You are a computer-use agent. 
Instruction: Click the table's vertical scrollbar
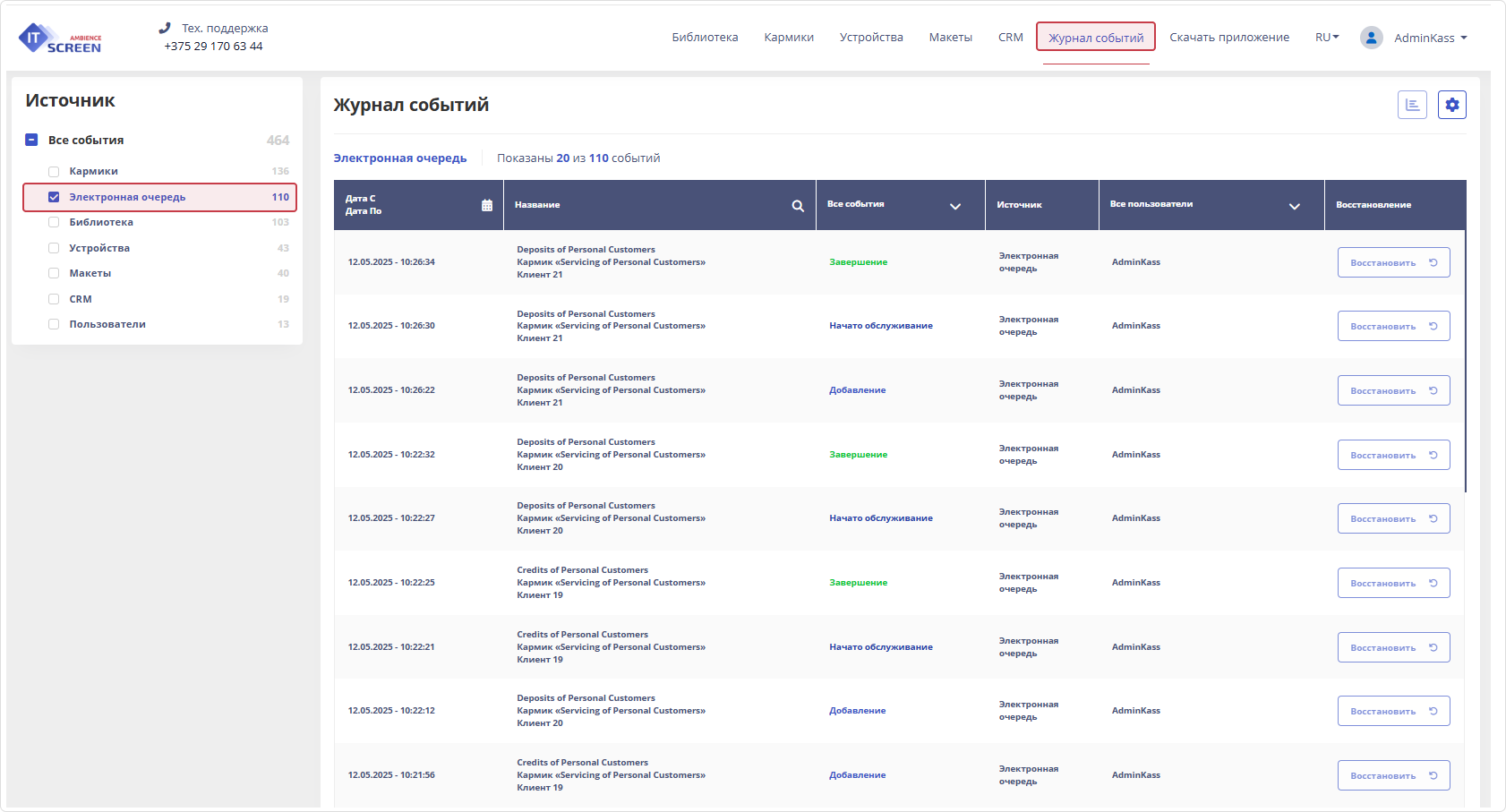pyautogui.click(x=1465, y=358)
